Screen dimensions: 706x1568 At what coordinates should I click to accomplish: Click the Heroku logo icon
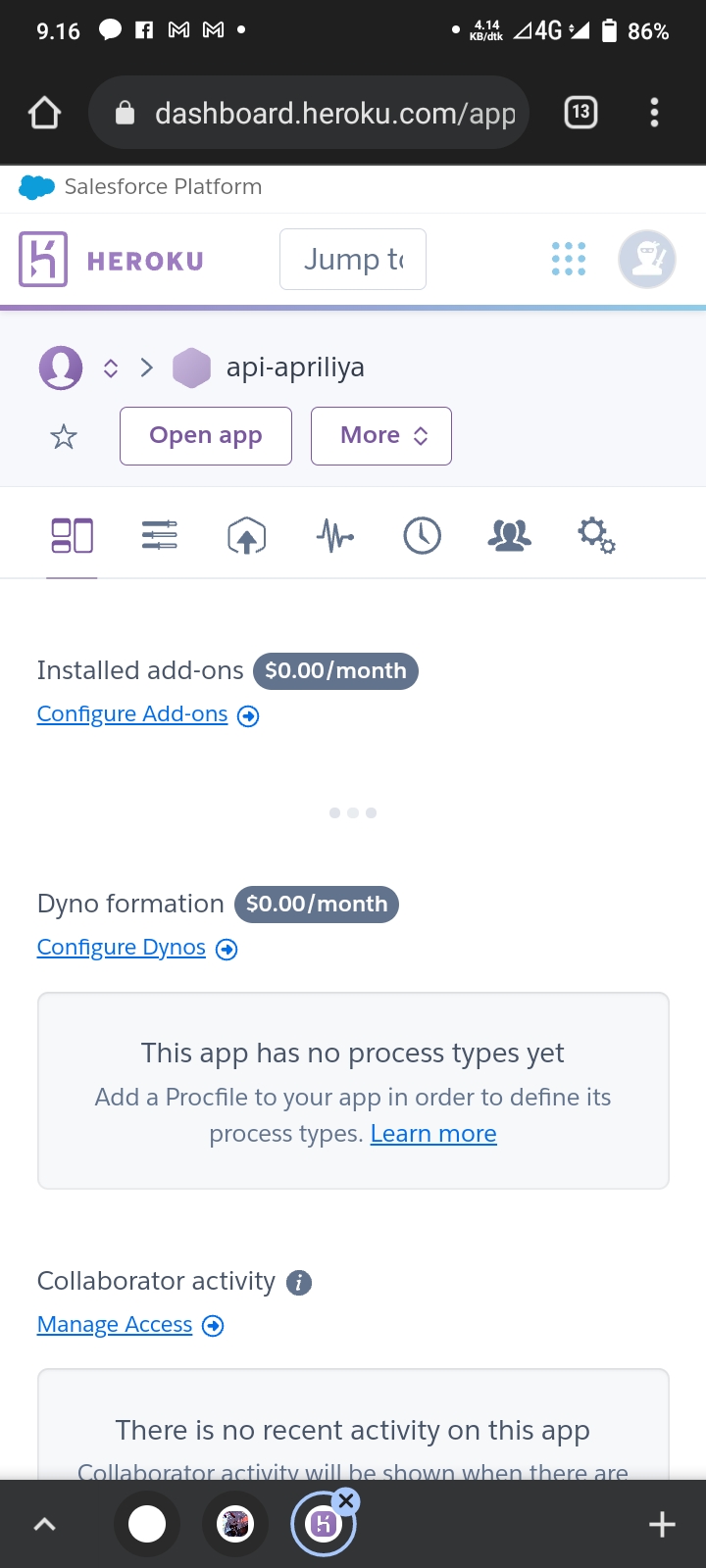click(43, 260)
